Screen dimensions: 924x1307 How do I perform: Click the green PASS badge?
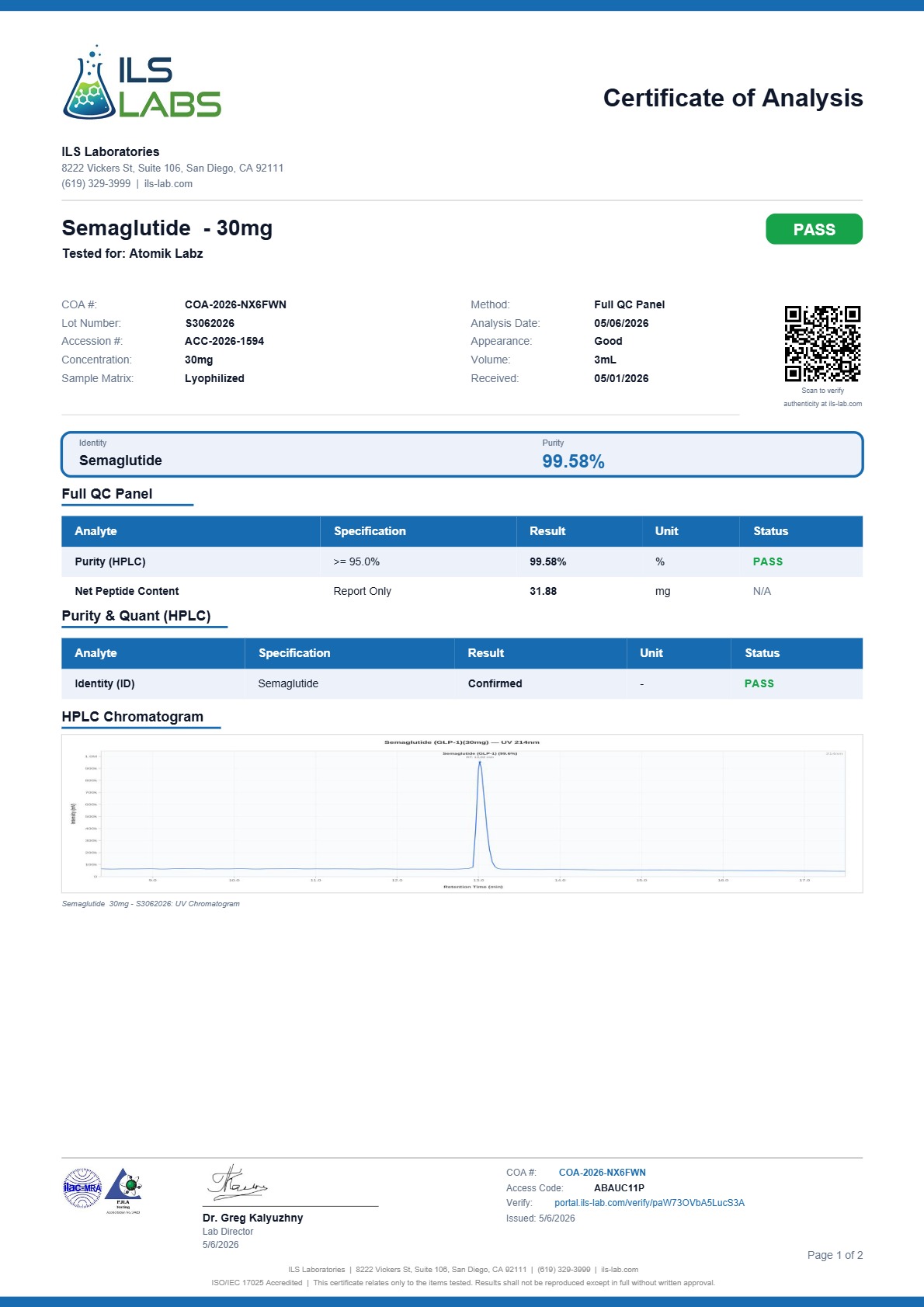click(x=814, y=229)
